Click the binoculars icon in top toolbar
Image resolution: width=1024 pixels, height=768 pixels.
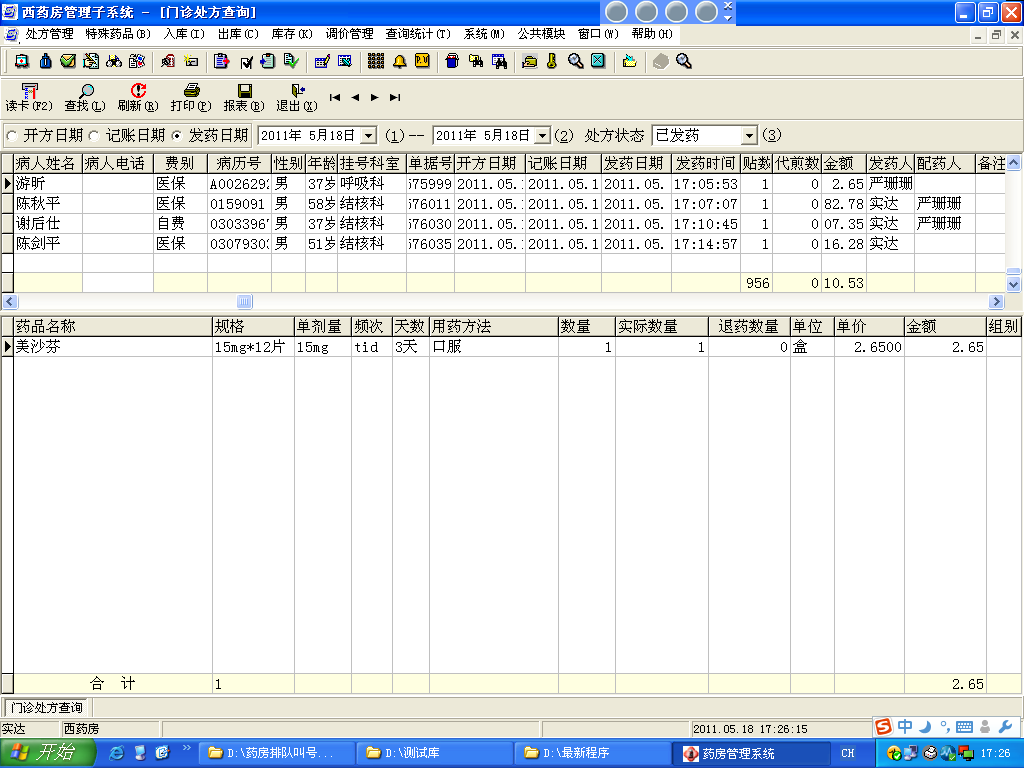click(x=114, y=62)
